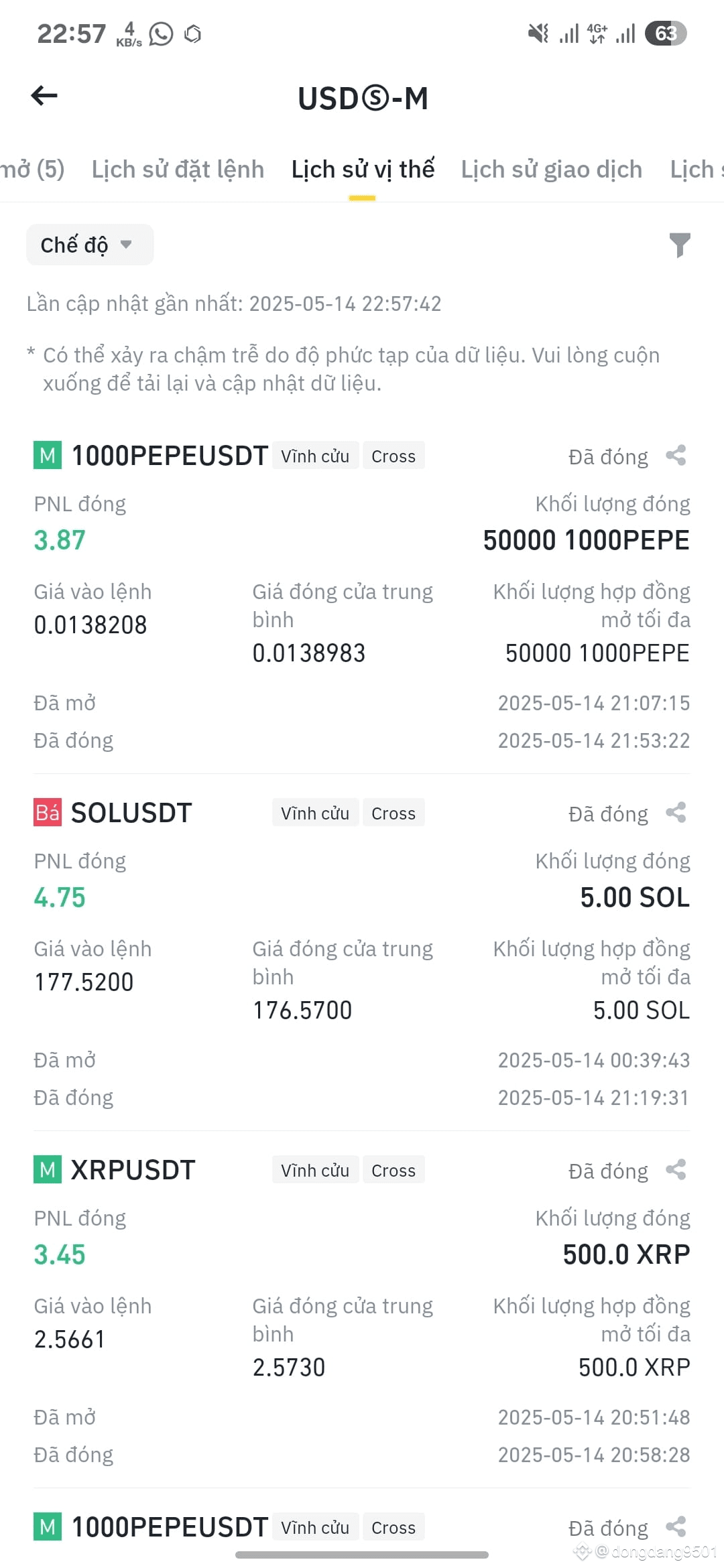Share the first 1000PEPEUSDT position
This screenshot has width=724, height=1568.
pos(676,456)
